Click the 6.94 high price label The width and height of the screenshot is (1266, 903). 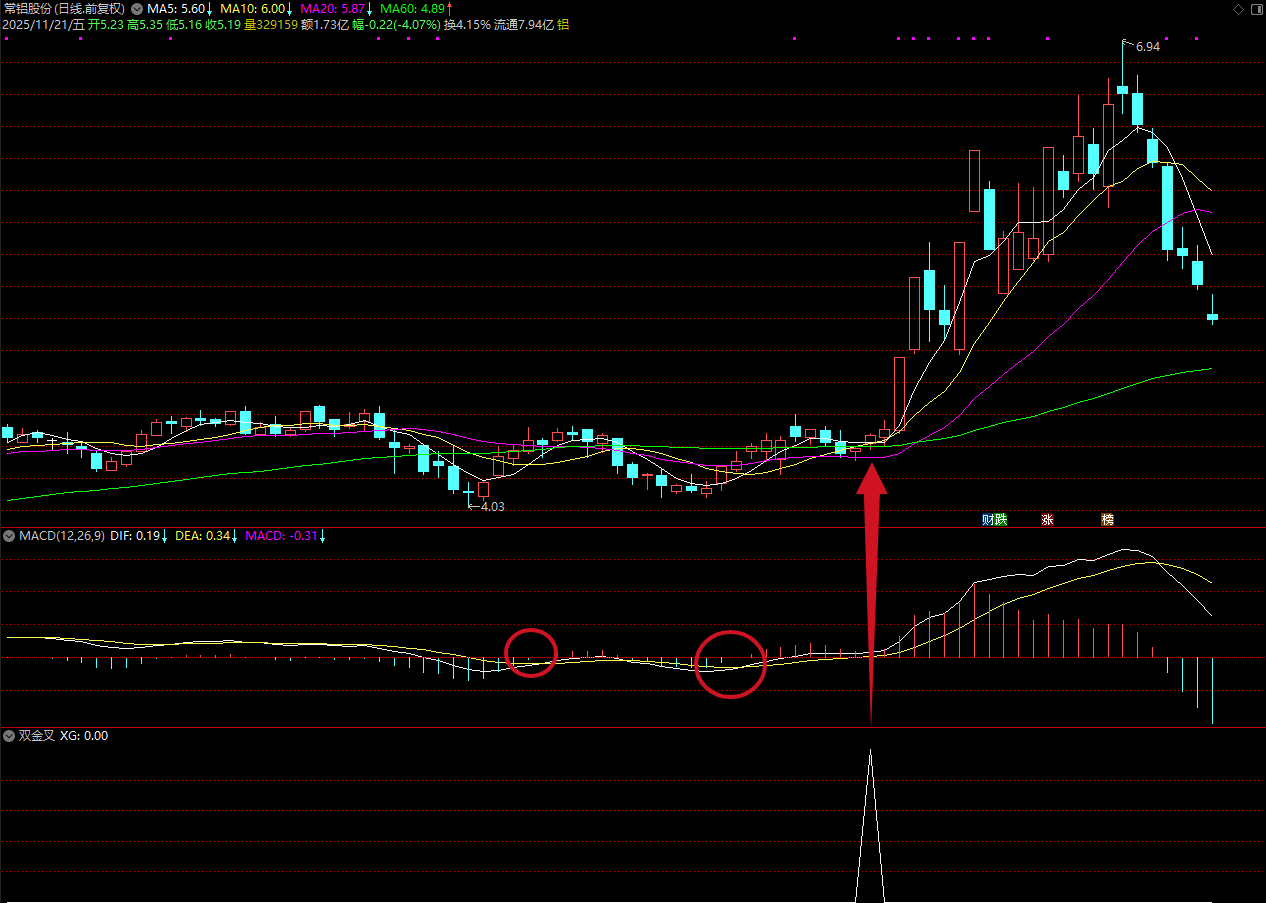coord(1147,47)
